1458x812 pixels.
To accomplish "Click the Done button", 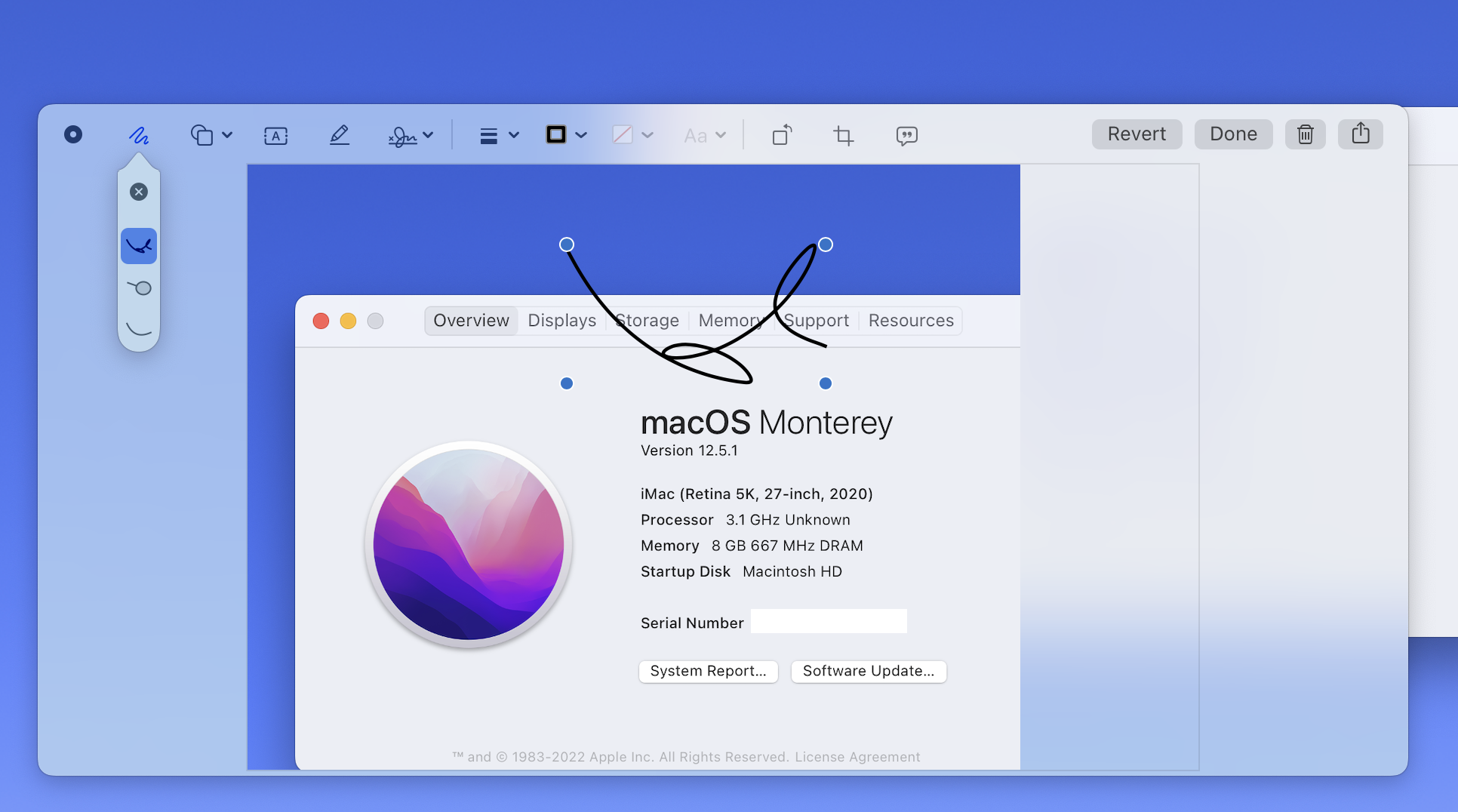I will click(1233, 134).
